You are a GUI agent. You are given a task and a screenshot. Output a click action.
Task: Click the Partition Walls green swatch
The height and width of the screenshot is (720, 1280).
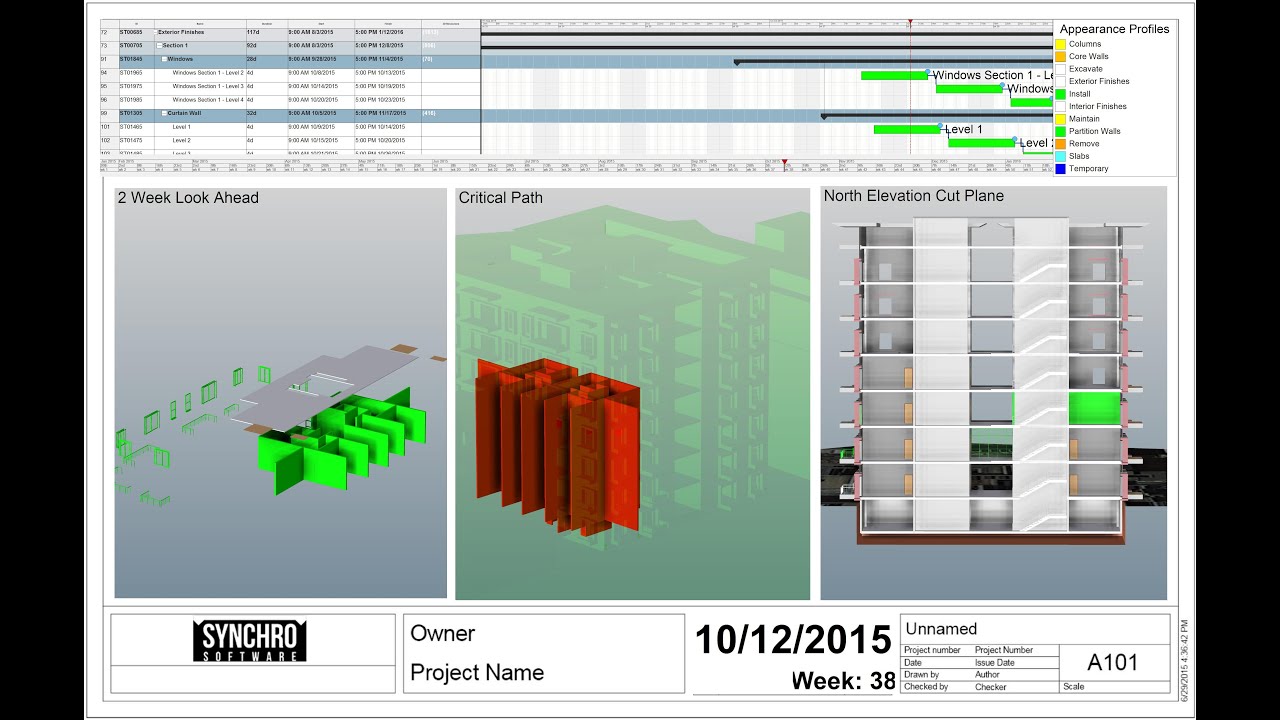tap(1060, 131)
